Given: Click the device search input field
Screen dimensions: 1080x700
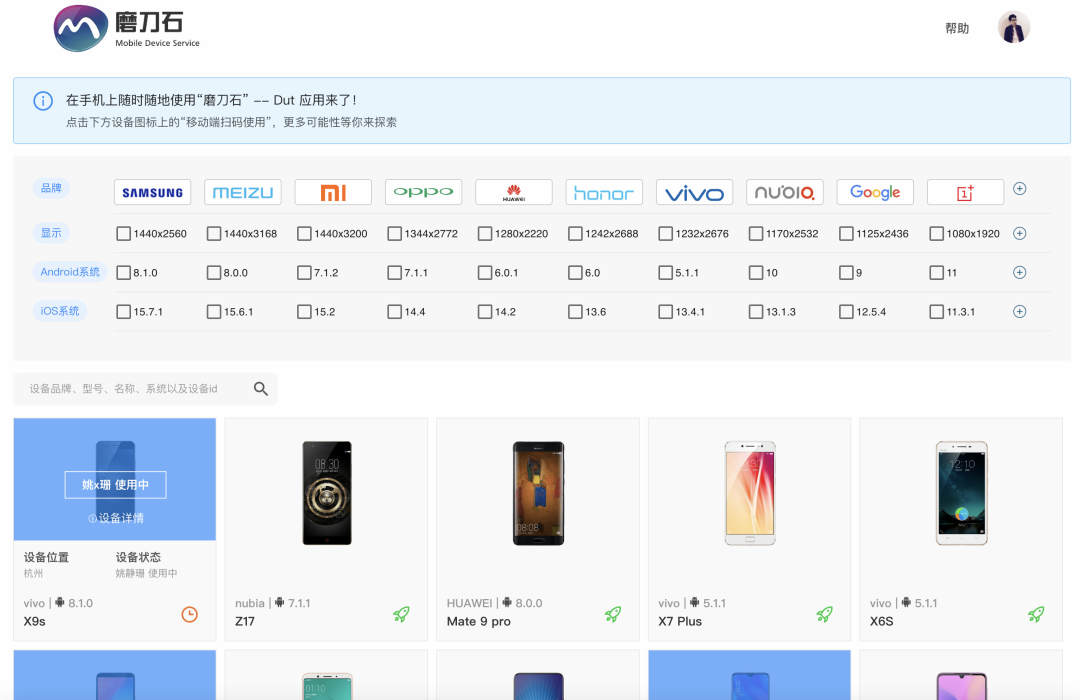Looking at the screenshot, I should click(x=130, y=388).
